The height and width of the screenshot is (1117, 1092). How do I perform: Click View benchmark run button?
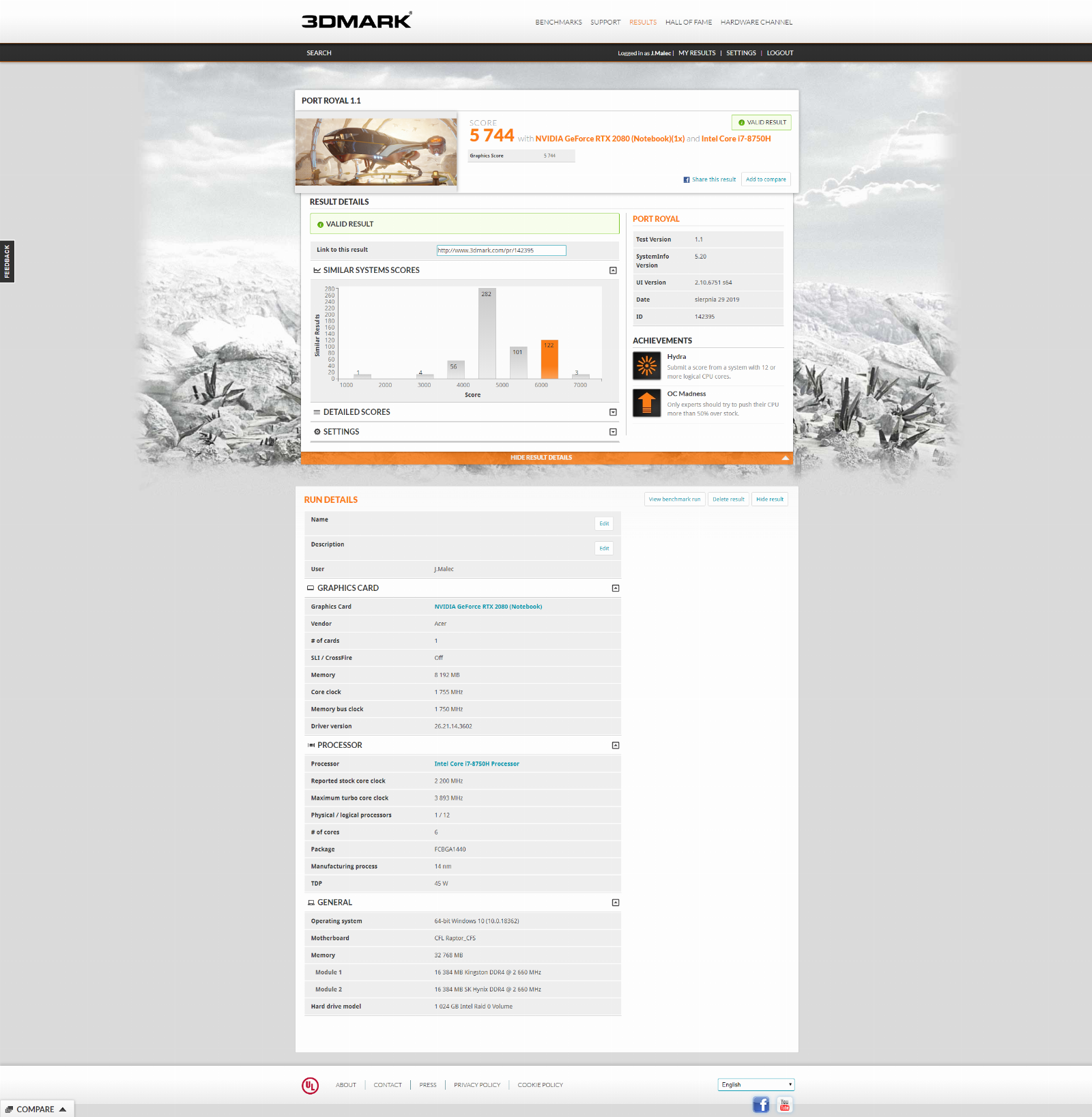click(x=674, y=499)
